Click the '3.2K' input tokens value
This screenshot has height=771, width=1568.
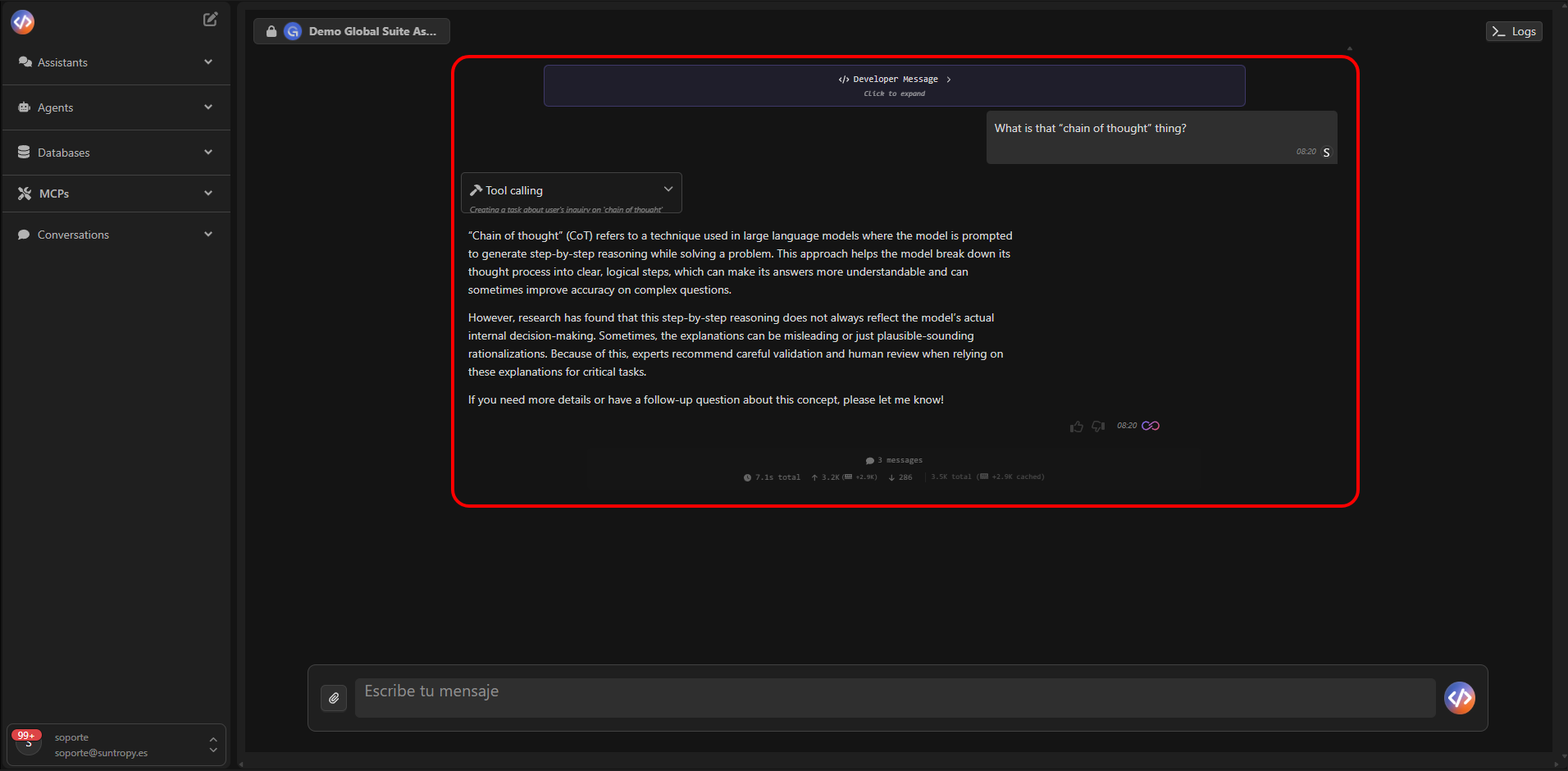(x=831, y=477)
